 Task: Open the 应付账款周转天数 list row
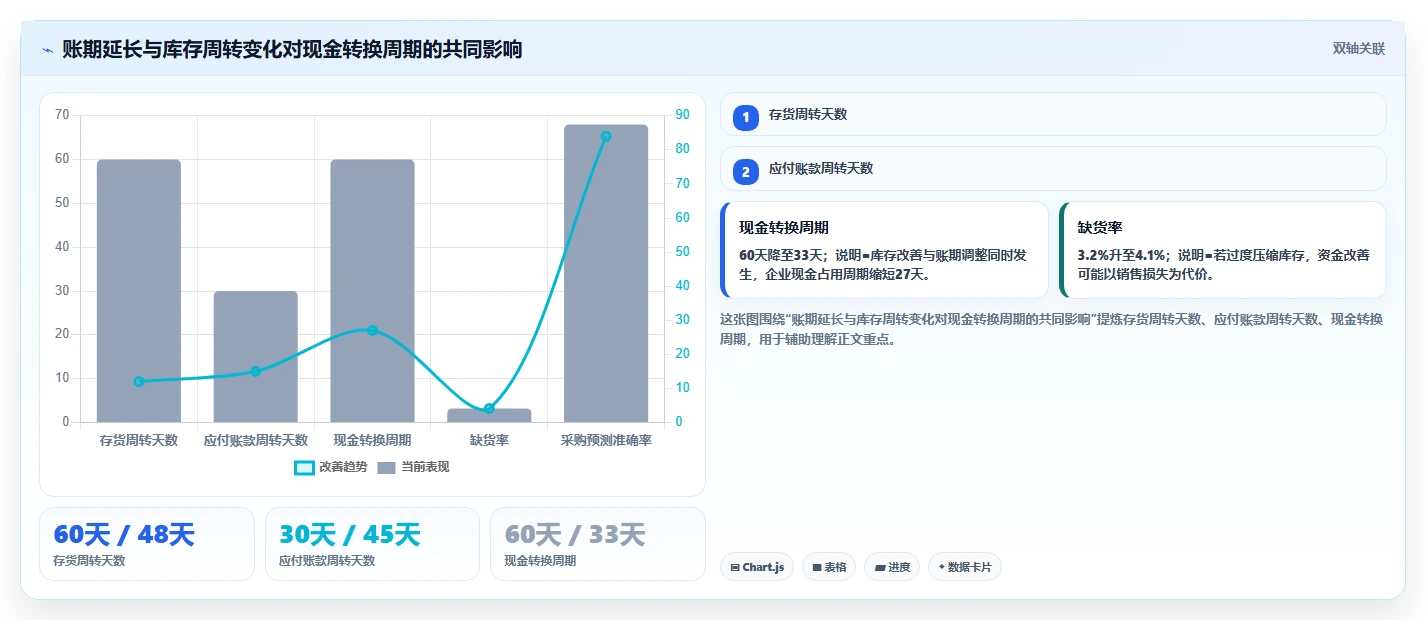(1053, 168)
